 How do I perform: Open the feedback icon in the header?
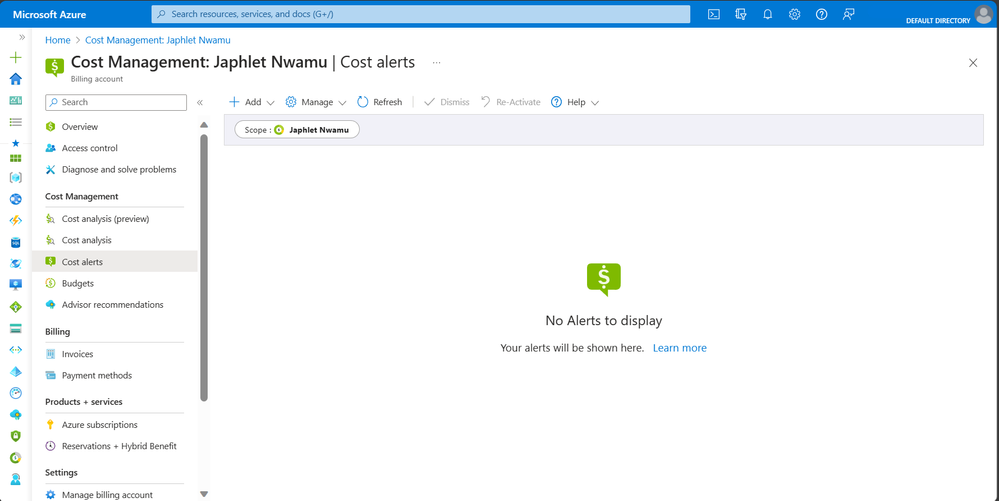click(849, 14)
